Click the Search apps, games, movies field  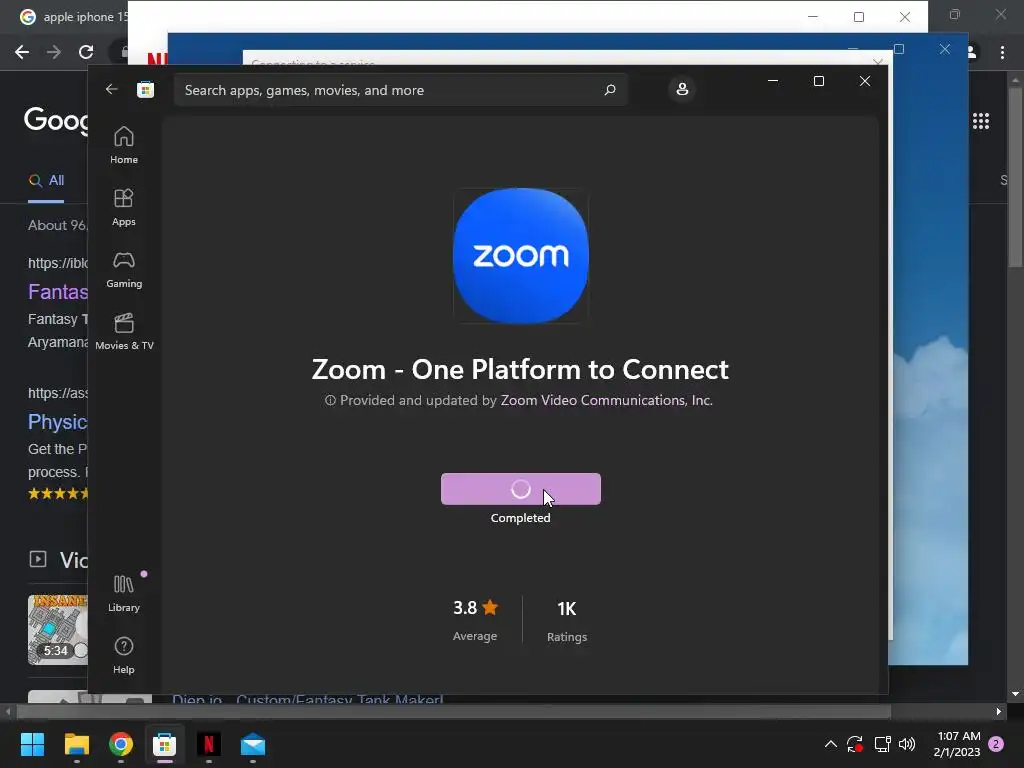click(x=400, y=89)
